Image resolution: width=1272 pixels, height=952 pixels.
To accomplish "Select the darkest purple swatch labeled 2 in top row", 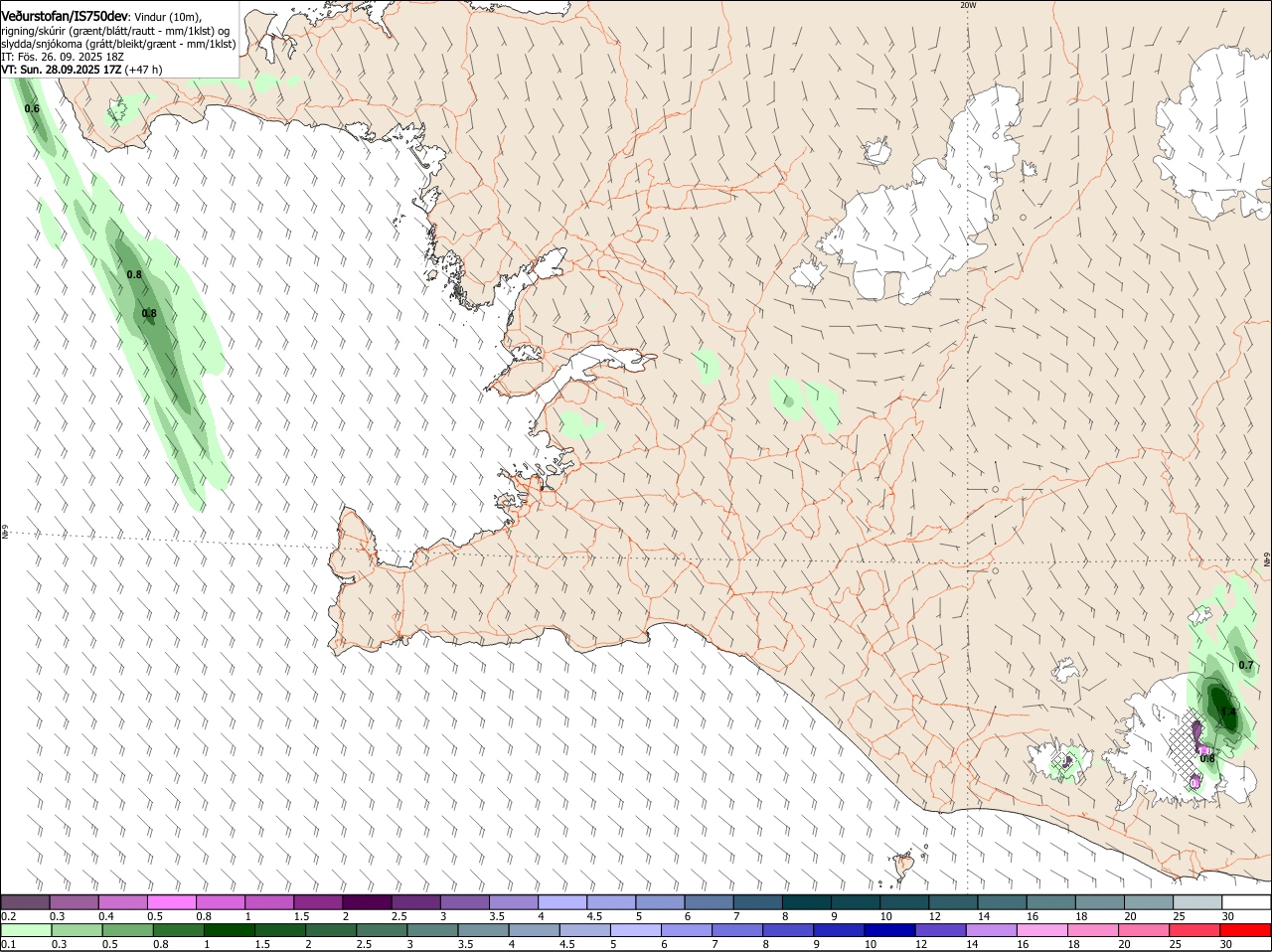I will tap(367, 901).
